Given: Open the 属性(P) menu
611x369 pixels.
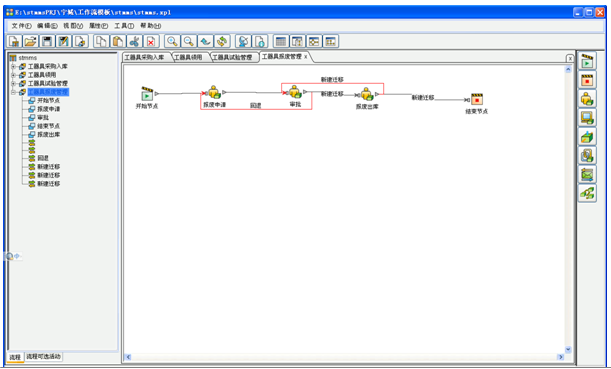Looking at the screenshot, I should tap(98, 26).
